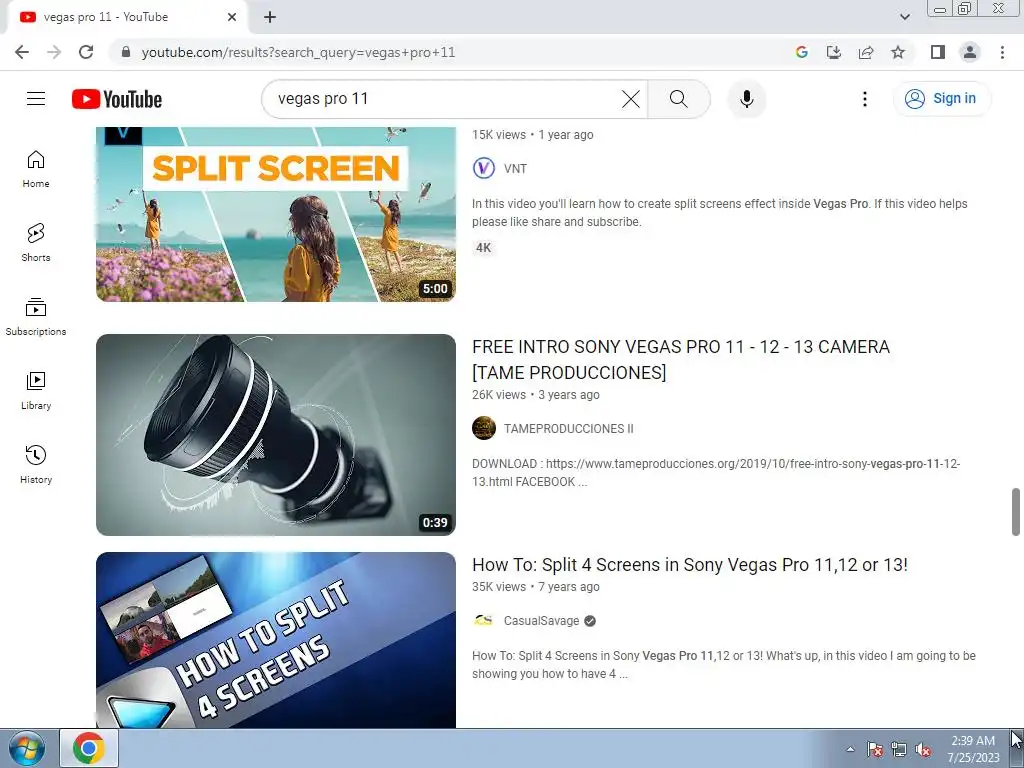Go back with the browser back arrow
The image size is (1024, 768).
click(22, 52)
